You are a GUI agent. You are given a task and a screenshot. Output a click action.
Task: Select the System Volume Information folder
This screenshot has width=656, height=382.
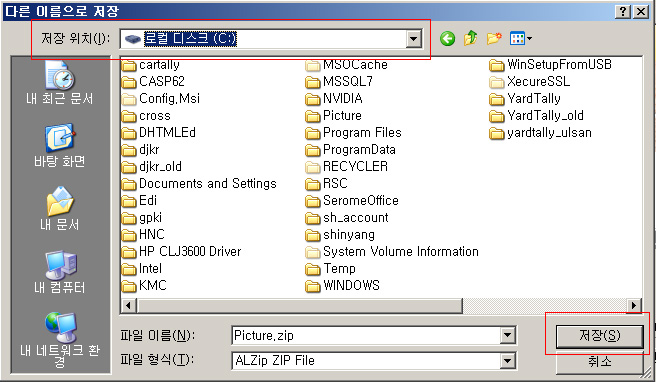(x=392, y=251)
